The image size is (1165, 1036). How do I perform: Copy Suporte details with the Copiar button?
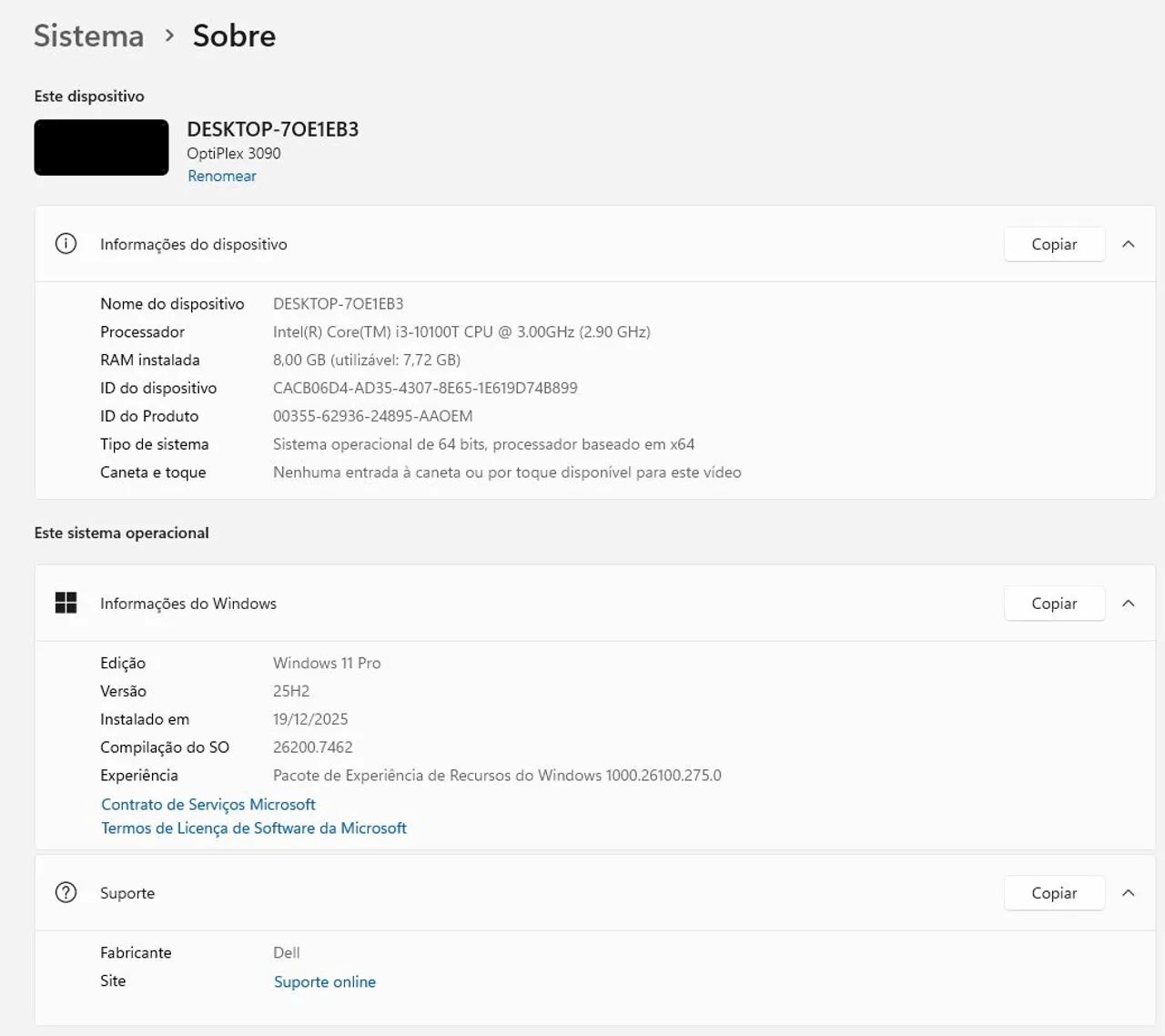(x=1054, y=893)
